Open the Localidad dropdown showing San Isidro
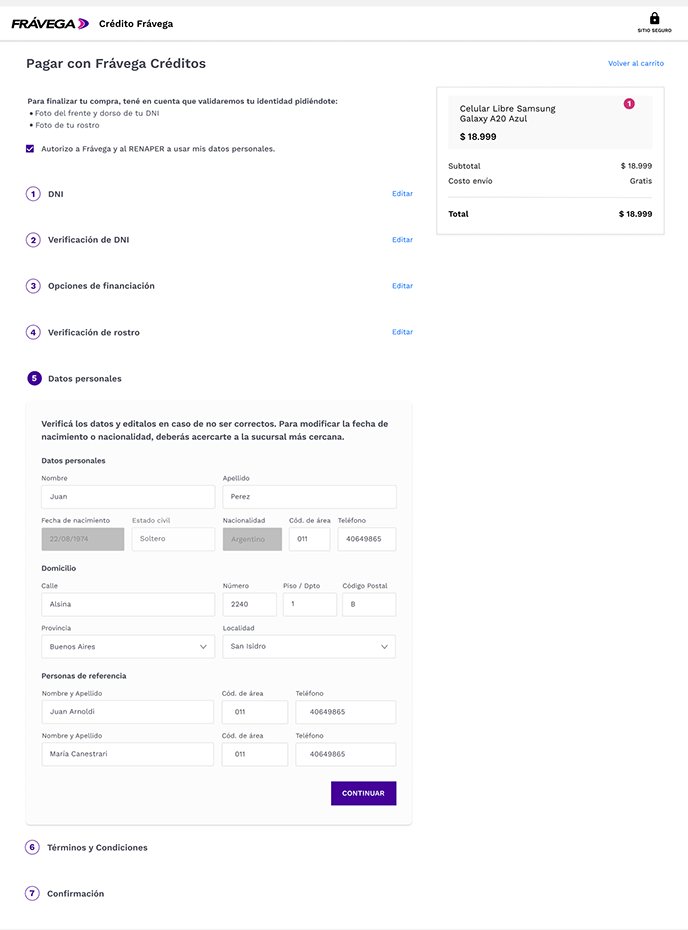 [x=309, y=646]
